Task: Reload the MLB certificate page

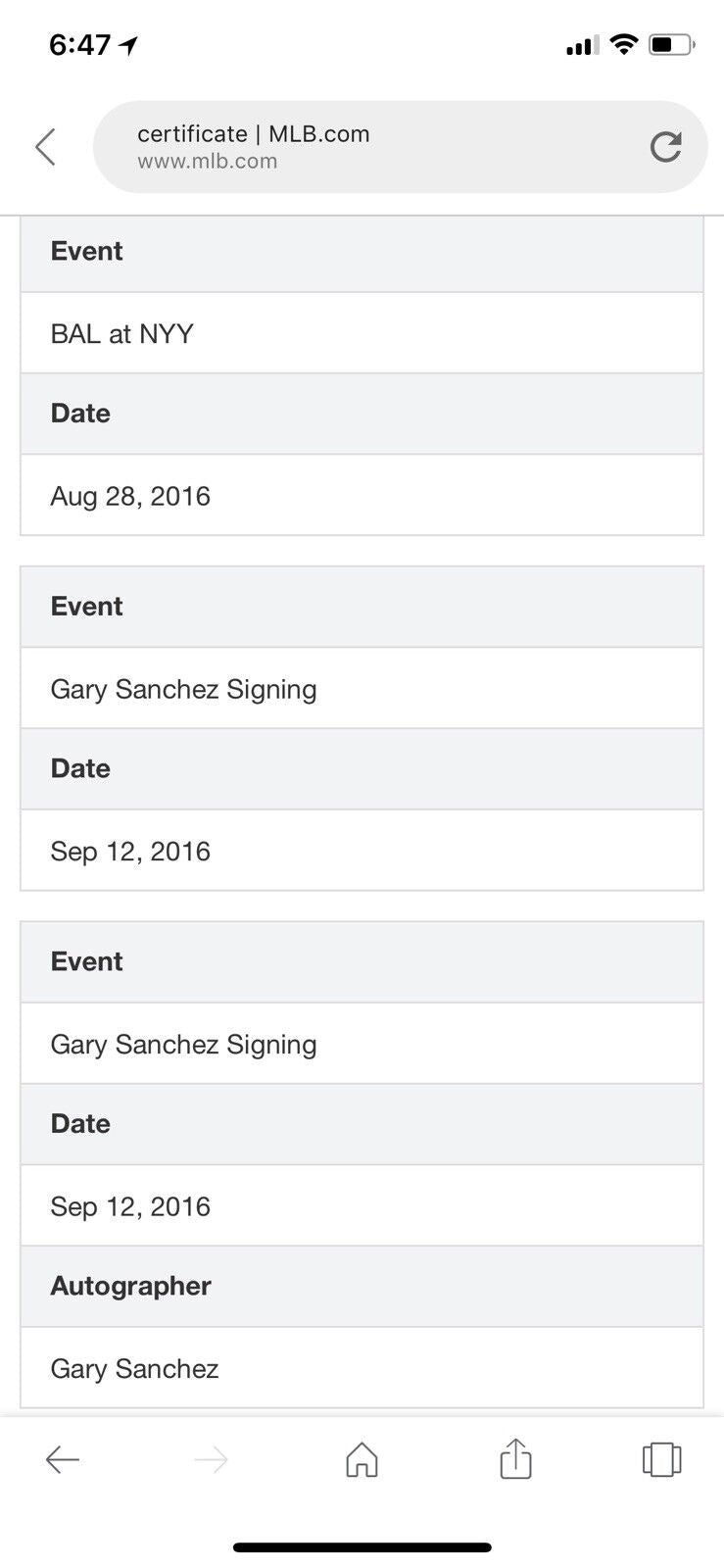Action: coord(665,147)
